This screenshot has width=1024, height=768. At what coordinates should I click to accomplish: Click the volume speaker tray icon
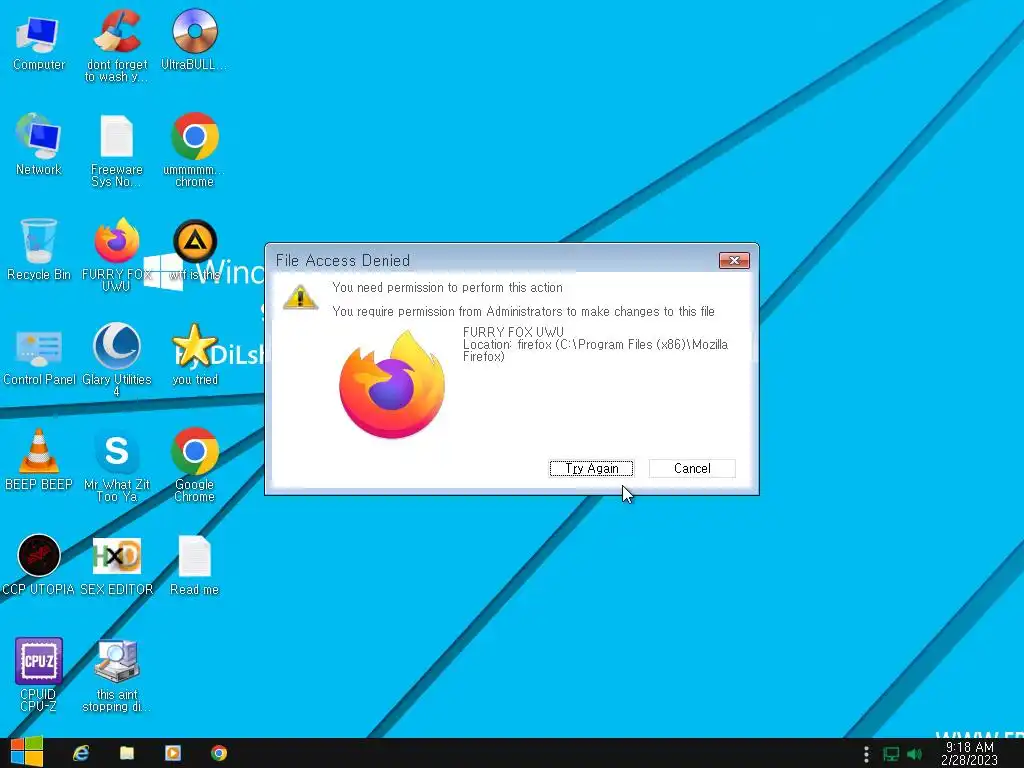[x=914, y=754]
